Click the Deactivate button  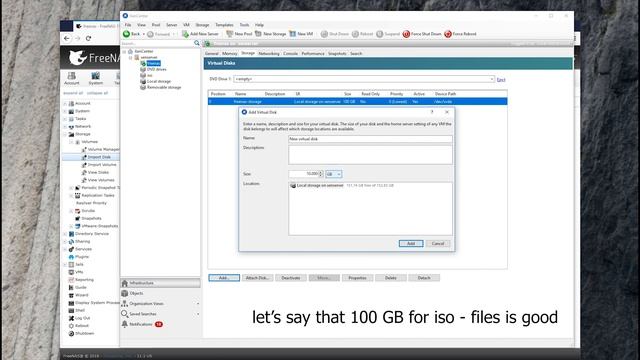click(291, 278)
